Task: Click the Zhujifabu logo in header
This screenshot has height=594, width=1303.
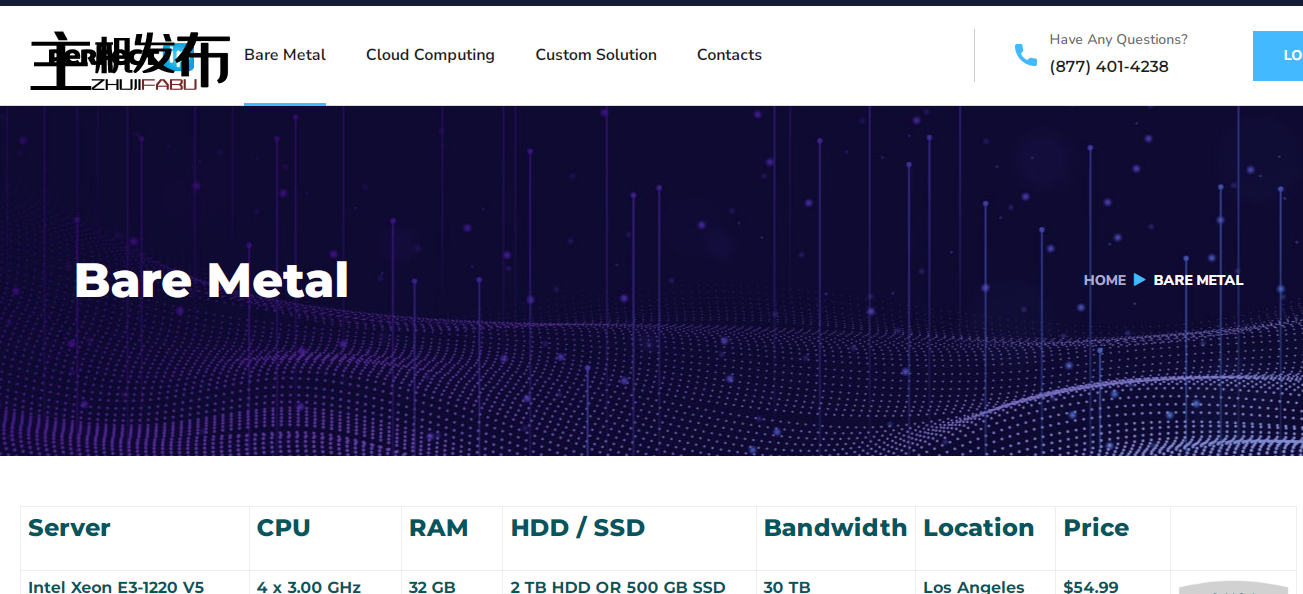Action: click(x=130, y=60)
